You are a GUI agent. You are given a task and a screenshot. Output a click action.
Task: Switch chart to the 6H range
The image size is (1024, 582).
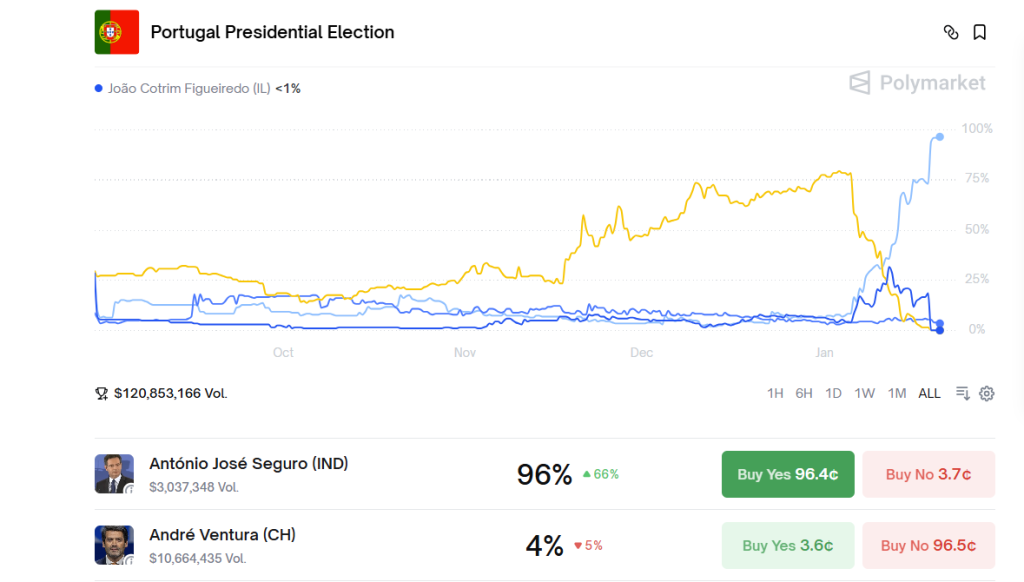804,393
